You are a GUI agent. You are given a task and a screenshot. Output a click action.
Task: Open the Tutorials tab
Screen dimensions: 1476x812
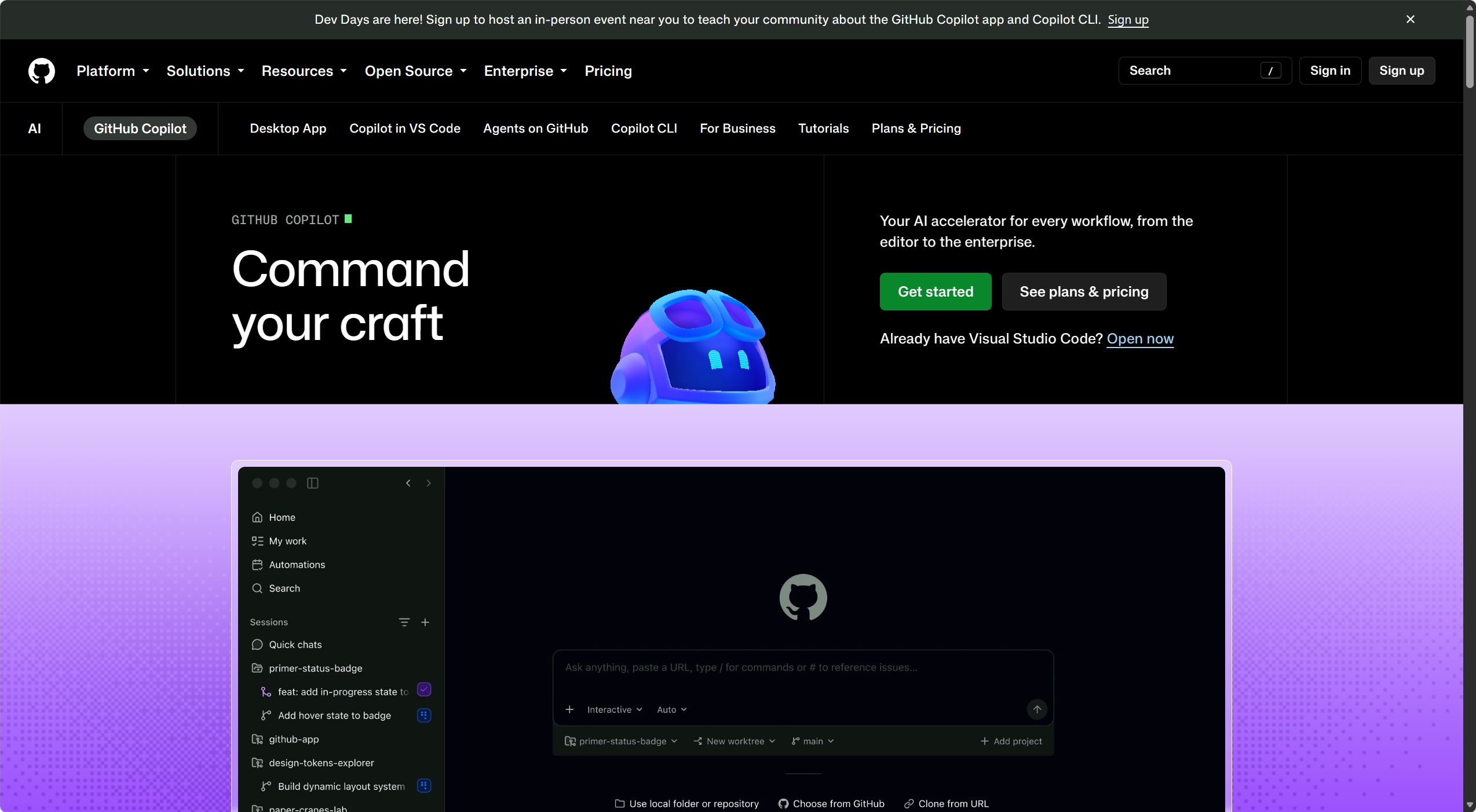823,129
